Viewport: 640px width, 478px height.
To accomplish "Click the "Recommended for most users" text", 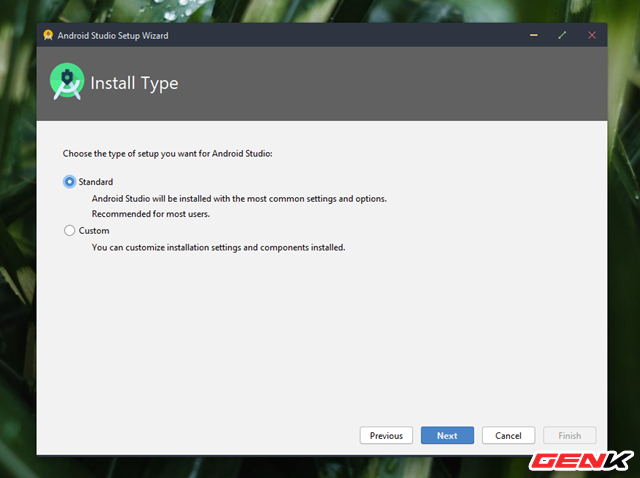I will [x=151, y=214].
